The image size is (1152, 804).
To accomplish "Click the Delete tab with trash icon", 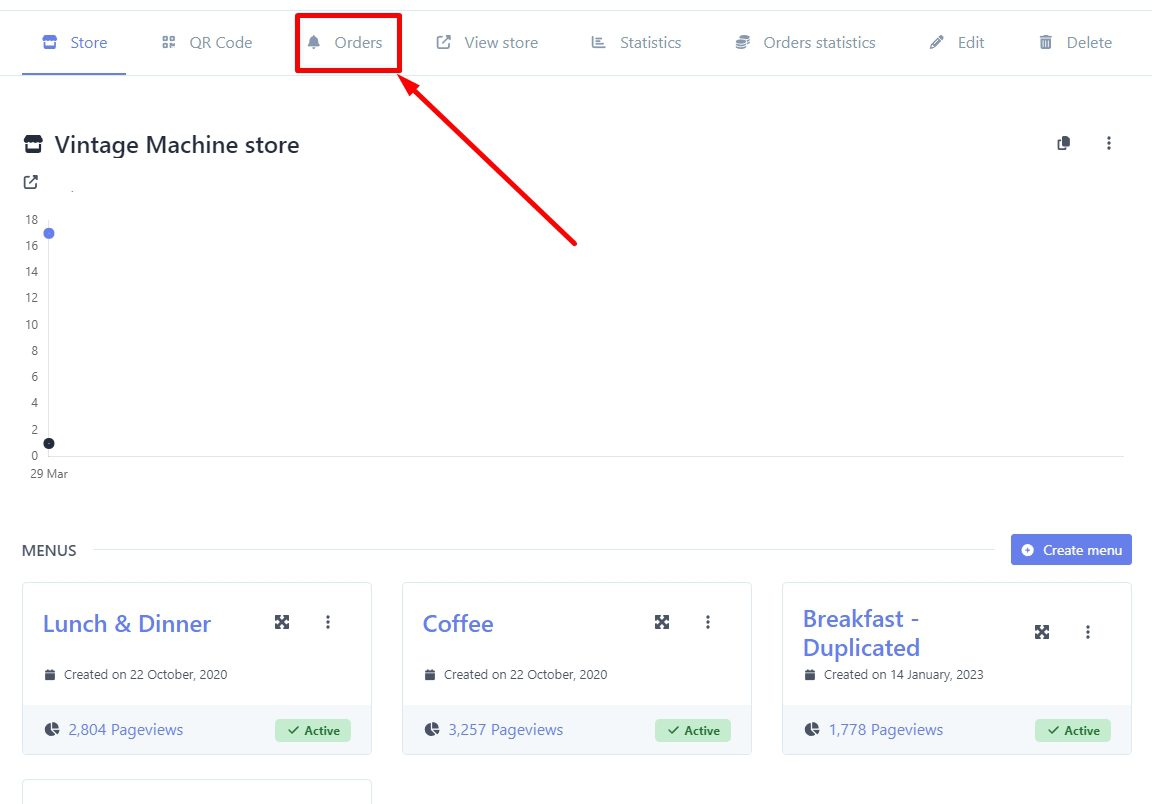I will coord(1075,43).
